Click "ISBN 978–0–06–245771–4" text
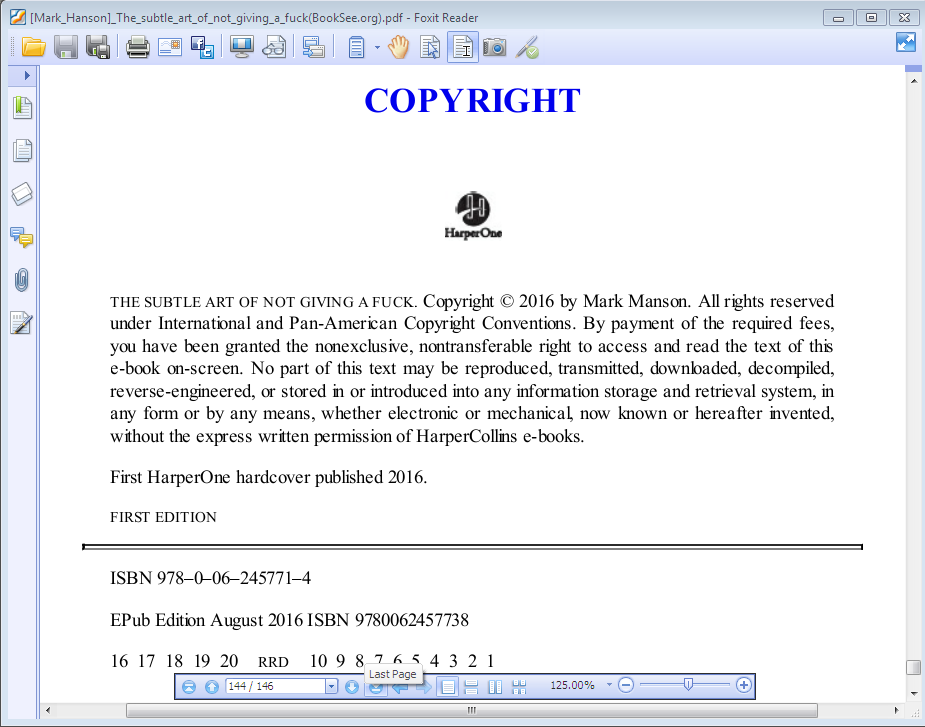Image resolution: width=925 pixels, height=727 pixels. tap(211, 578)
